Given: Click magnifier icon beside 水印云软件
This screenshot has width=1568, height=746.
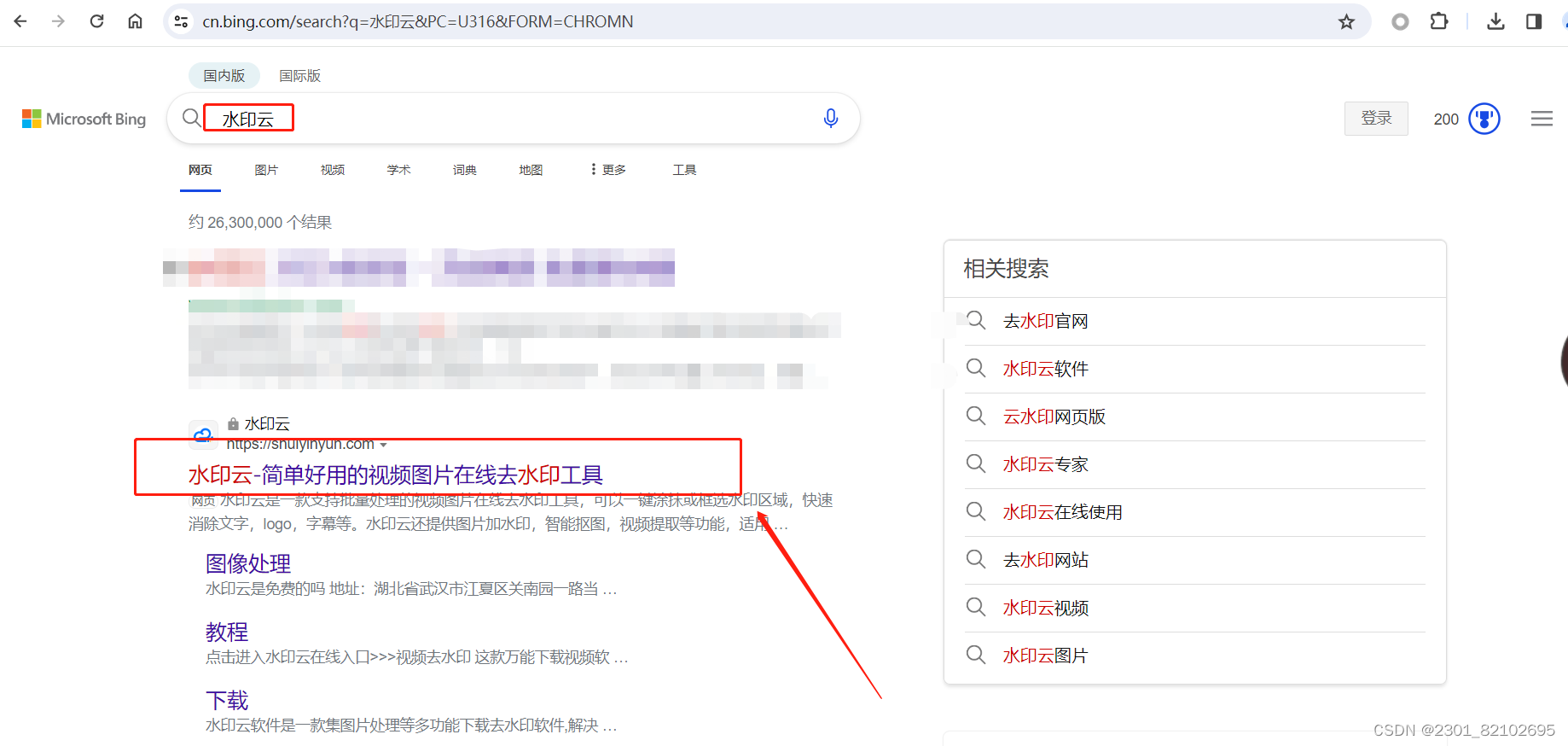Looking at the screenshot, I should [976, 368].
